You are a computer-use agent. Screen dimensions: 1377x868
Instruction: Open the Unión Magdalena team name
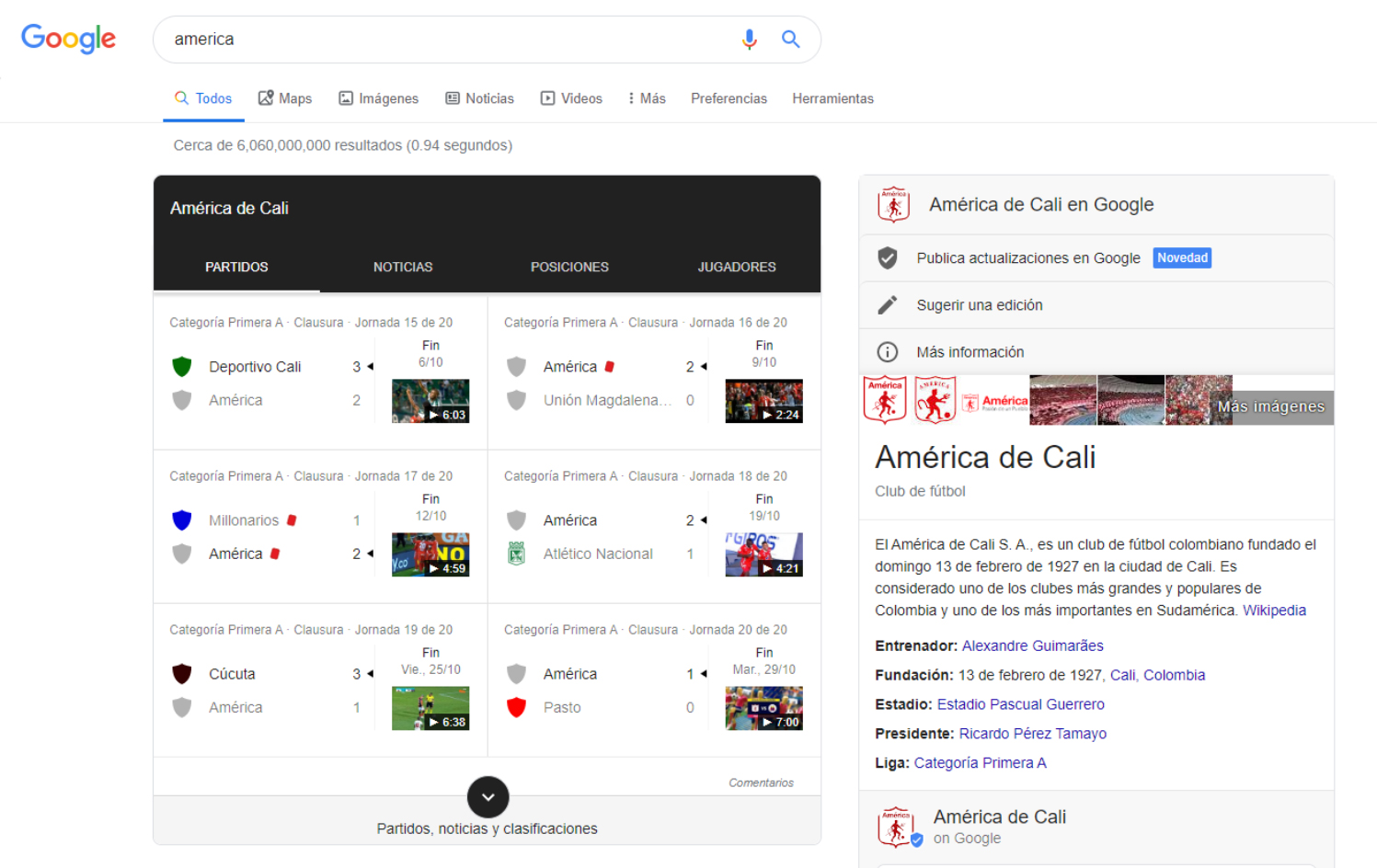[607, 400]
